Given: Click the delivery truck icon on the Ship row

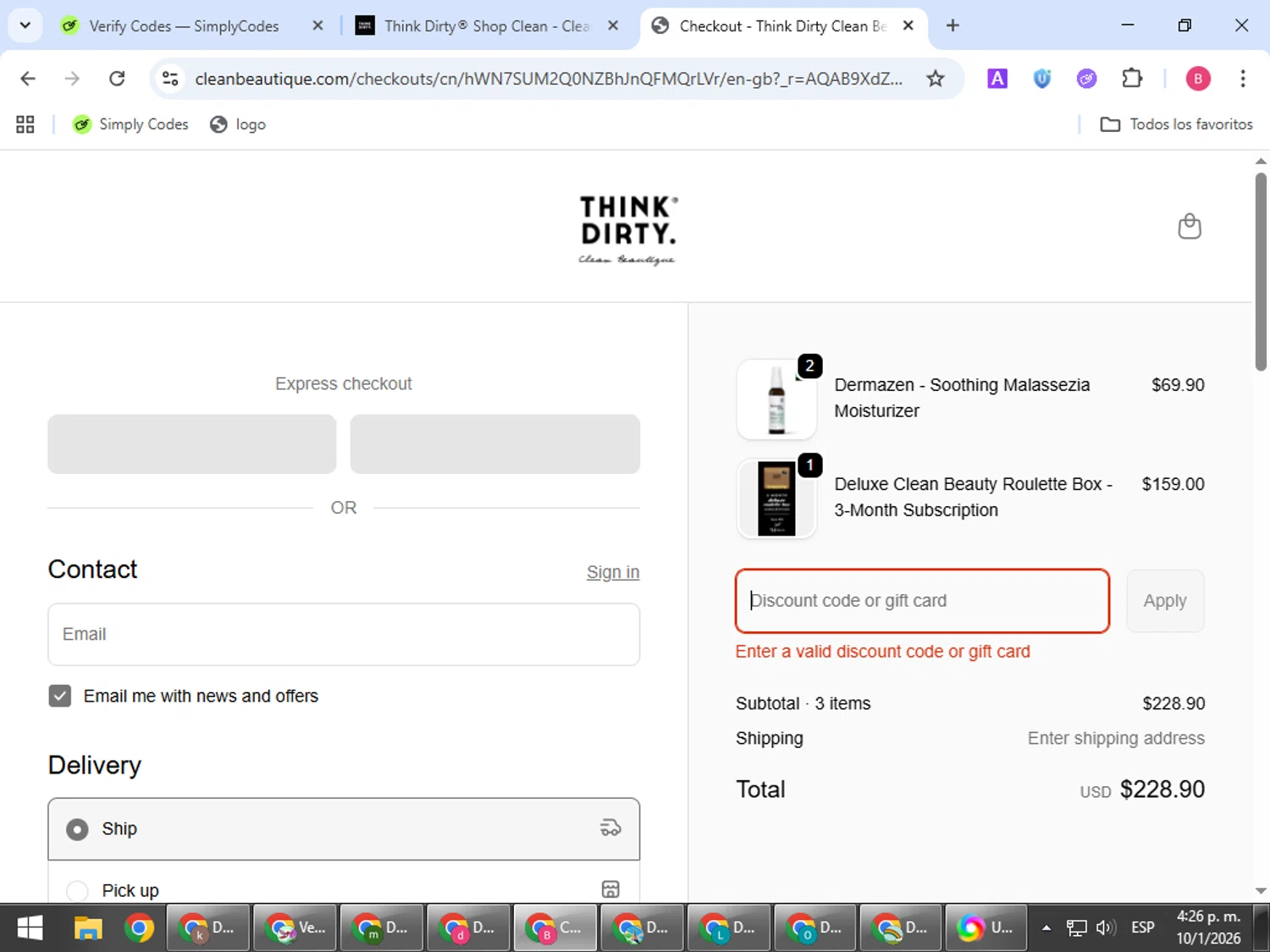Looking at the screenshot, I should (x=610, y=828).
